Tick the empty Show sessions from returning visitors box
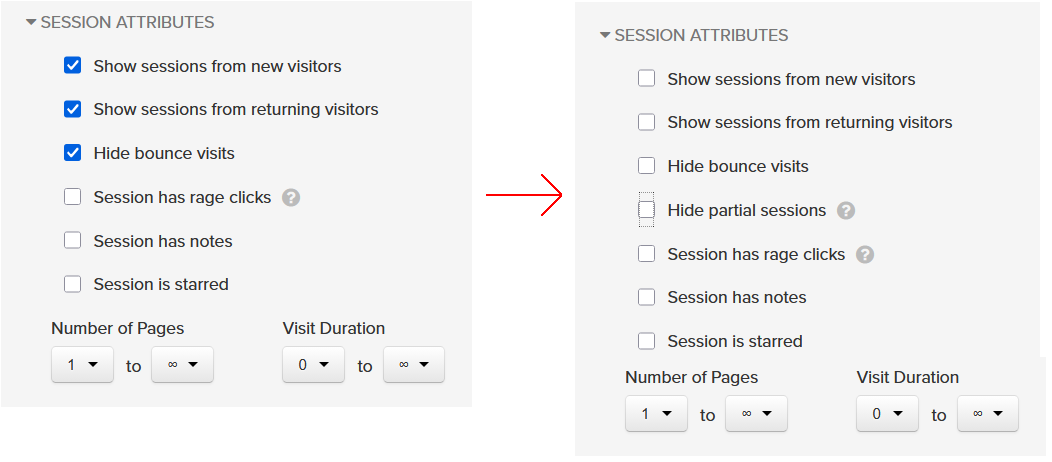Viewport: 1052px width, 462px height. (x=647, y=122)
